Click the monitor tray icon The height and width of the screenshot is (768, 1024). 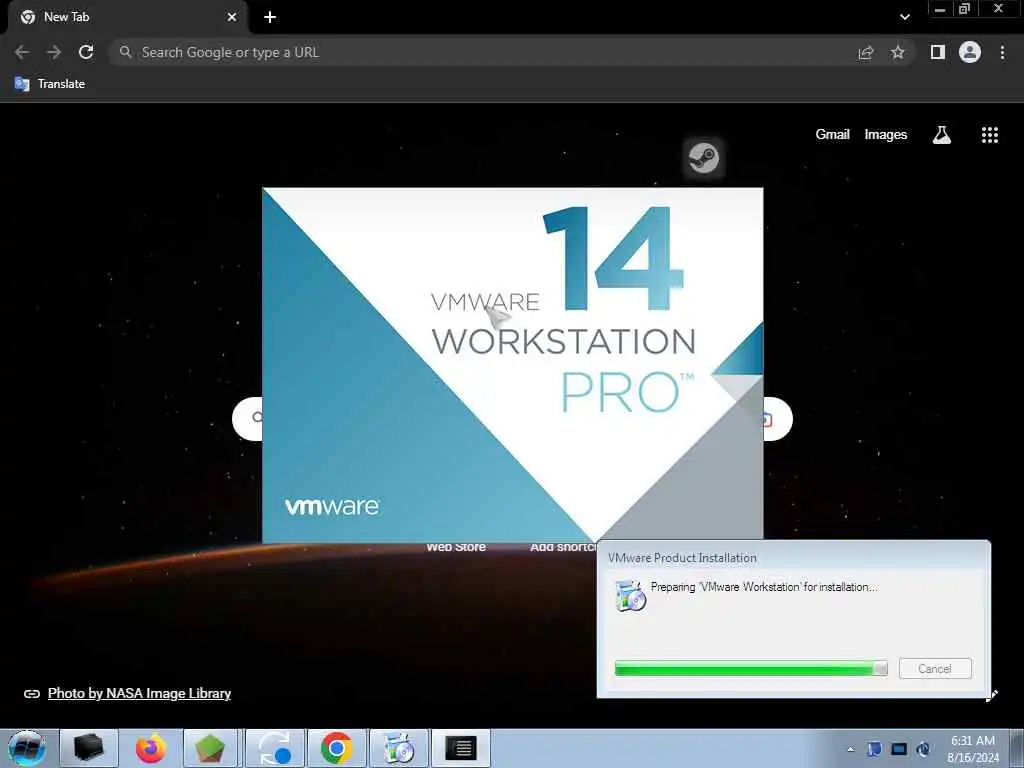[899, 749]
